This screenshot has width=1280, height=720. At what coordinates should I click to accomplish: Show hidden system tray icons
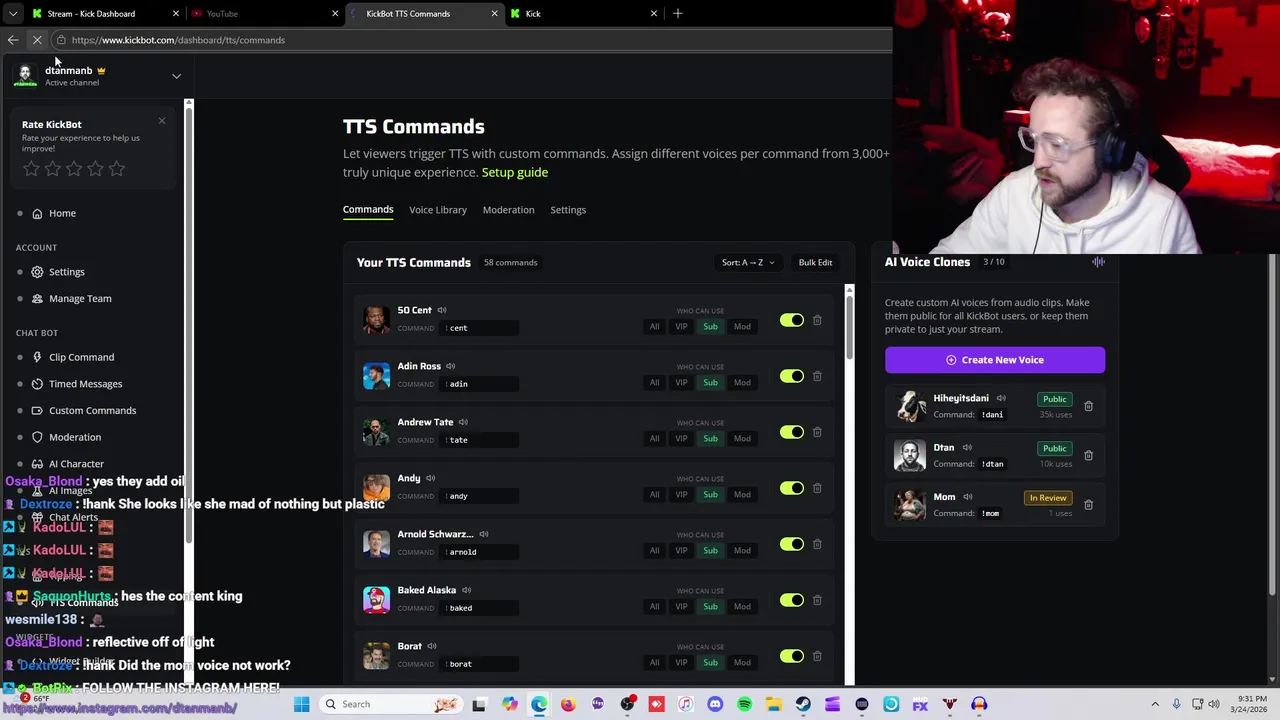pyautogui.click(x=1155, y=704)
